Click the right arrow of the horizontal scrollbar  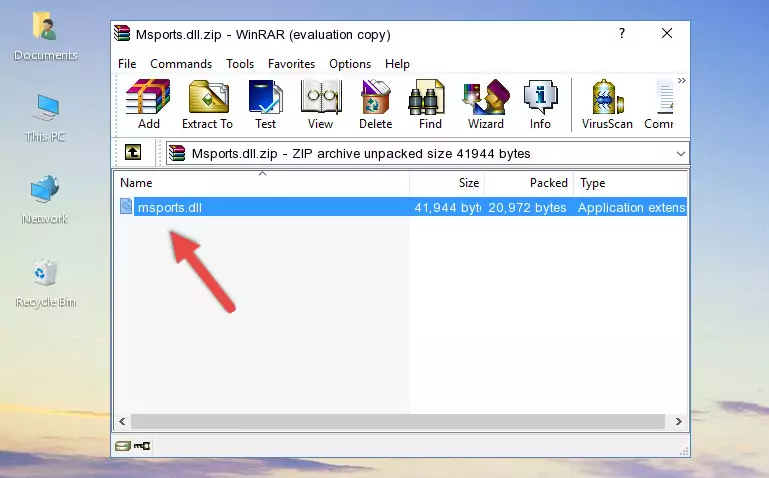click(x=679, y=422)
